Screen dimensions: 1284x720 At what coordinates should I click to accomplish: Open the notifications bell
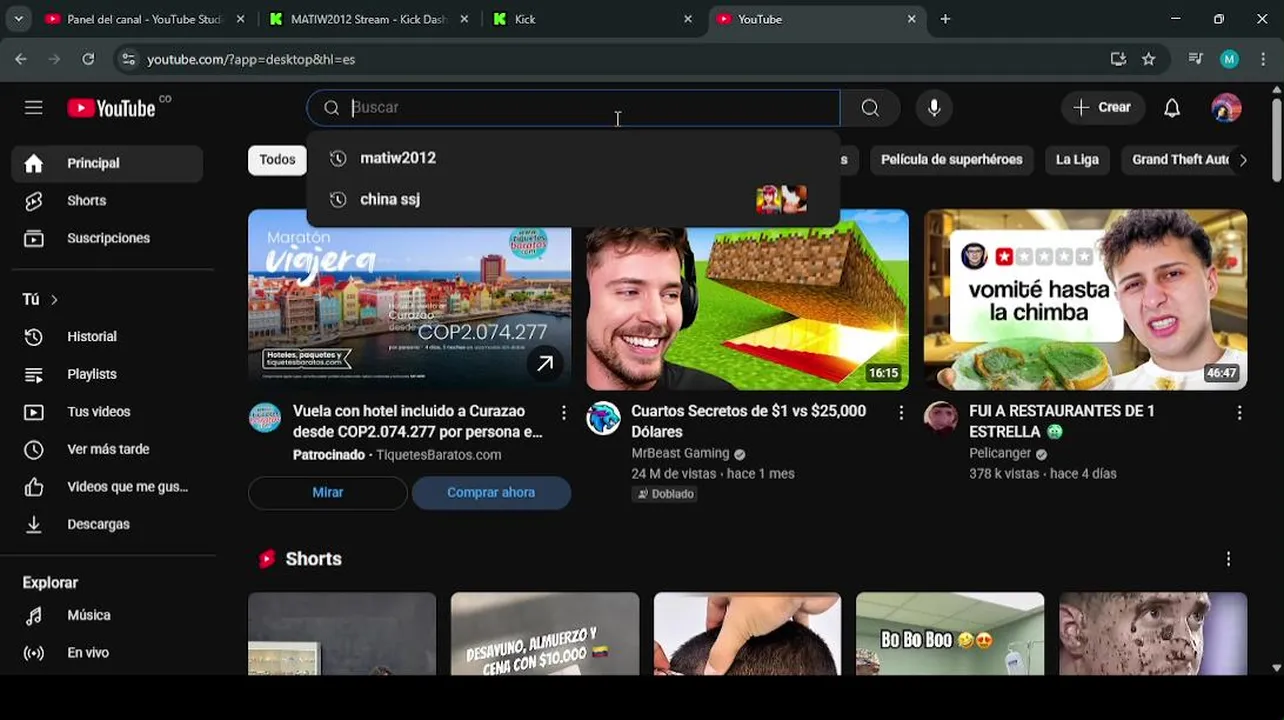(x=1172, y=108)
